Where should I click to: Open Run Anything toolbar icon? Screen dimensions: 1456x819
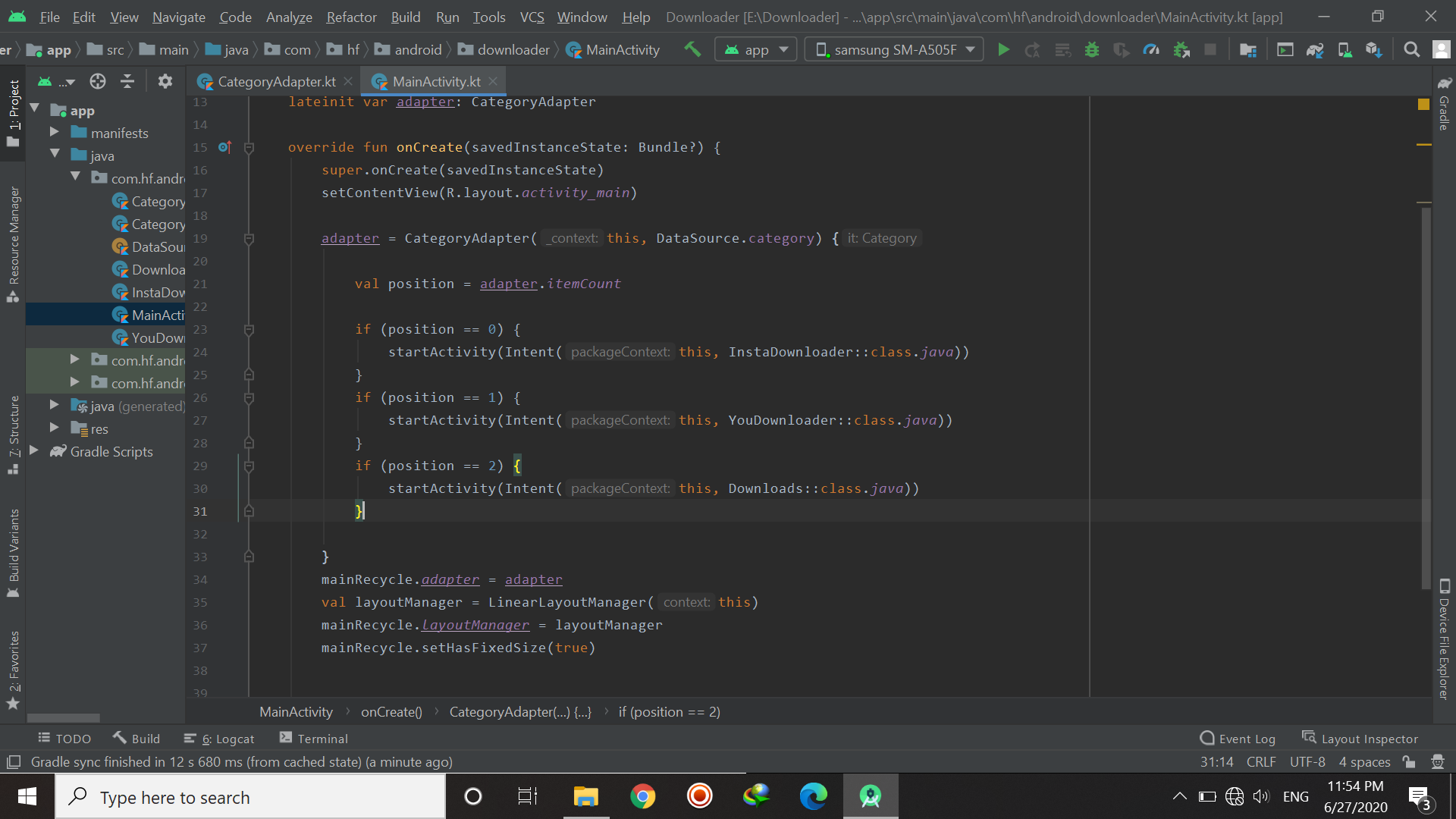pyautogui.click(x=1285, y=50)
